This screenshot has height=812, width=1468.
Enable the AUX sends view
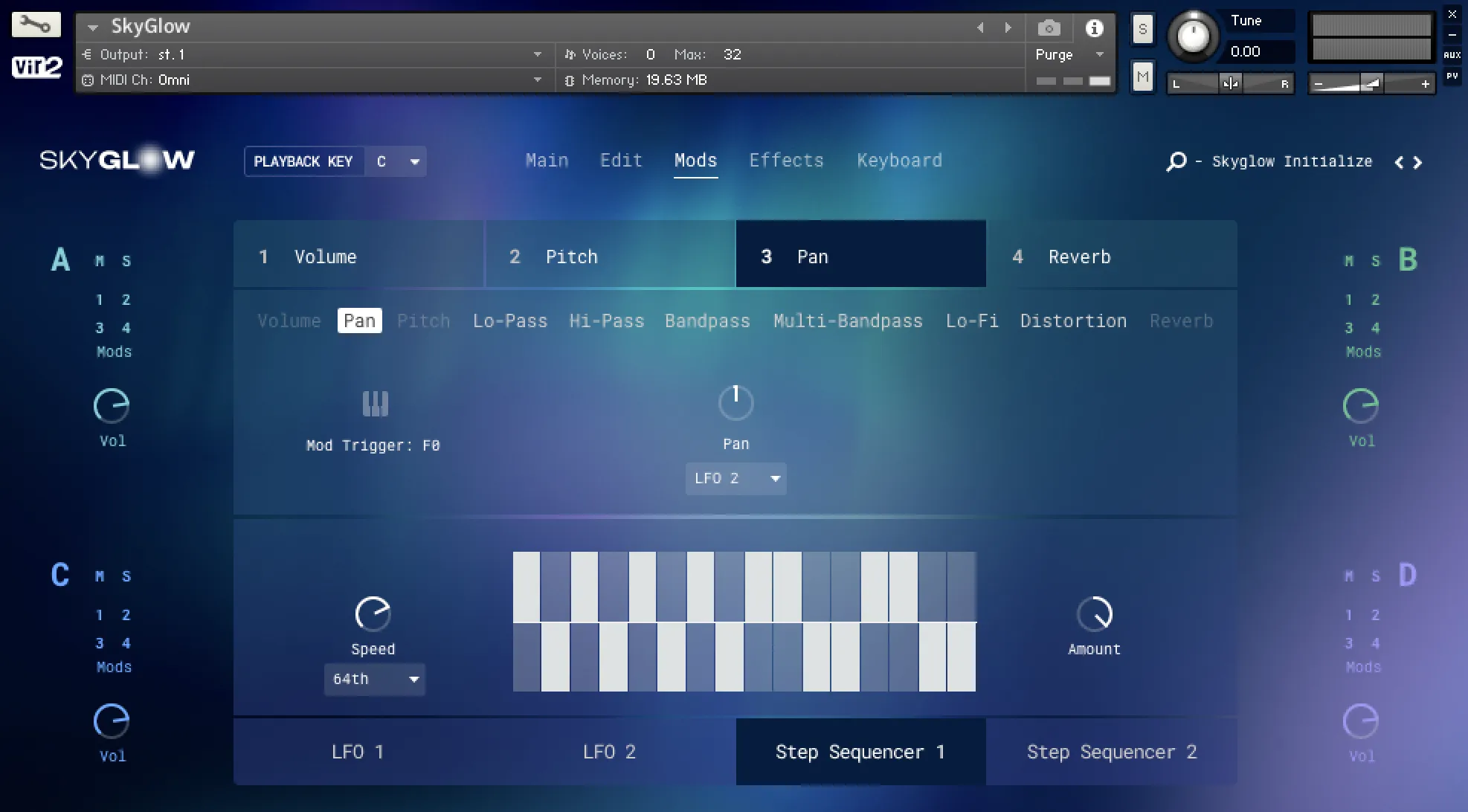coord(1451,54)
